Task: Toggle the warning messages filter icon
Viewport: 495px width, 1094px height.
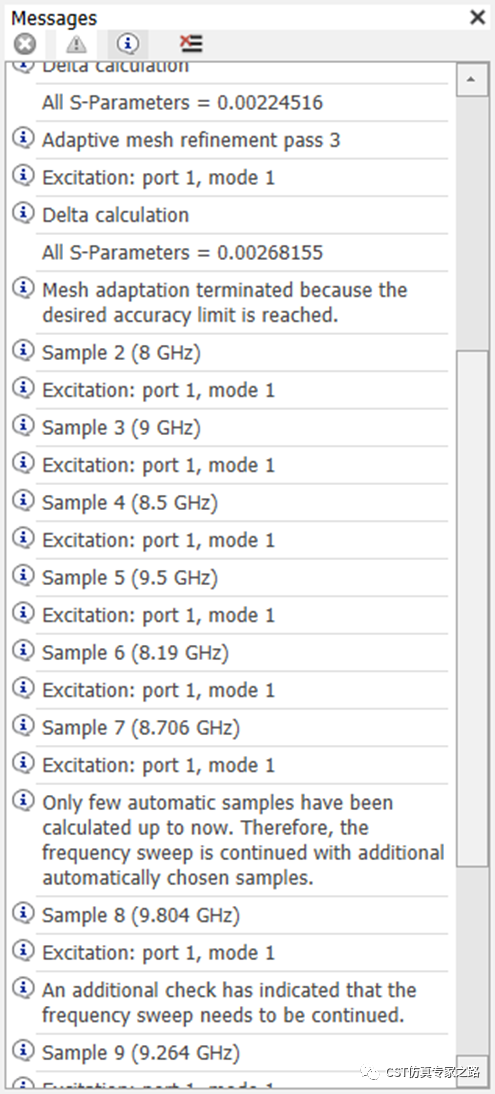Action: 76,45
